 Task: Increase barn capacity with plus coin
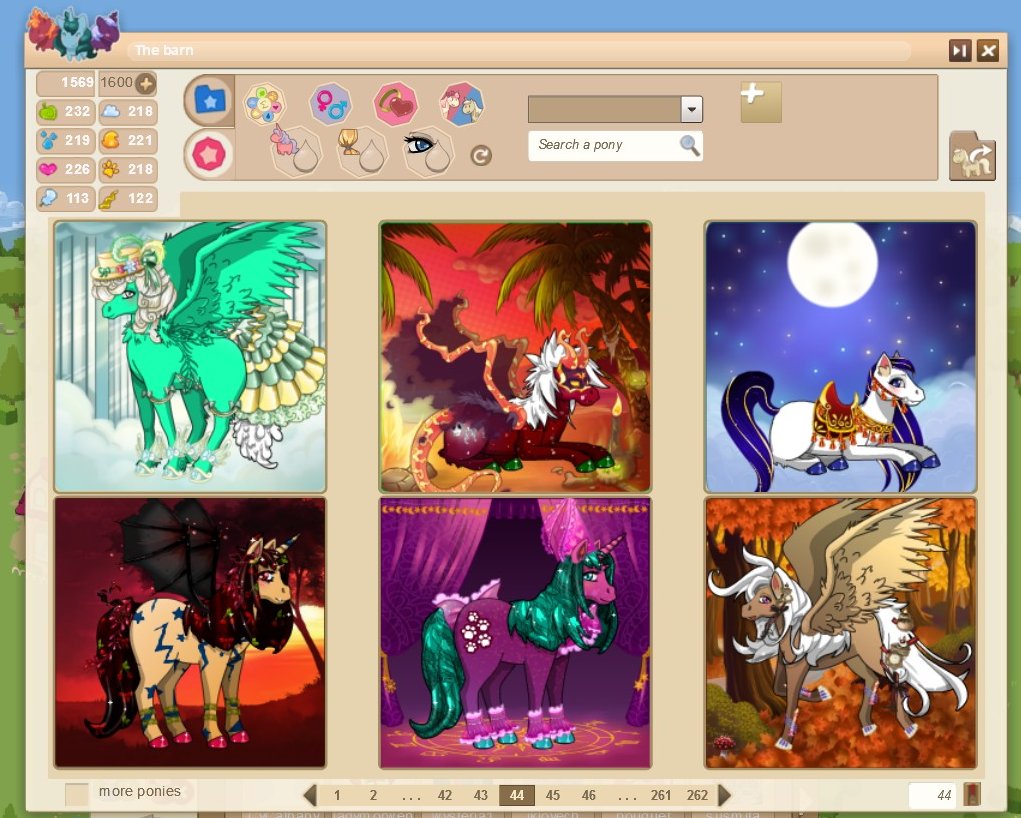point(145,83)
